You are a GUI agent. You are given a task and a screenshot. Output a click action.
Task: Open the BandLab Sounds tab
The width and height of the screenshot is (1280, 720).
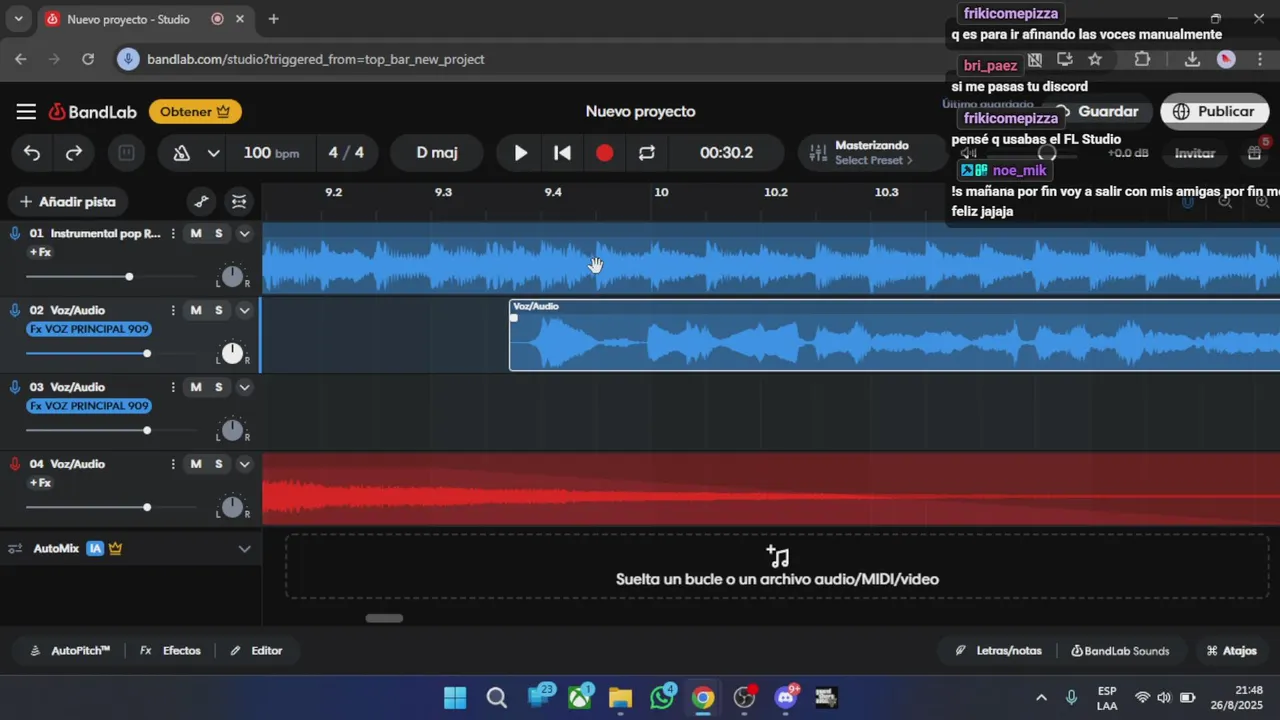click(x=1120, y=651)
